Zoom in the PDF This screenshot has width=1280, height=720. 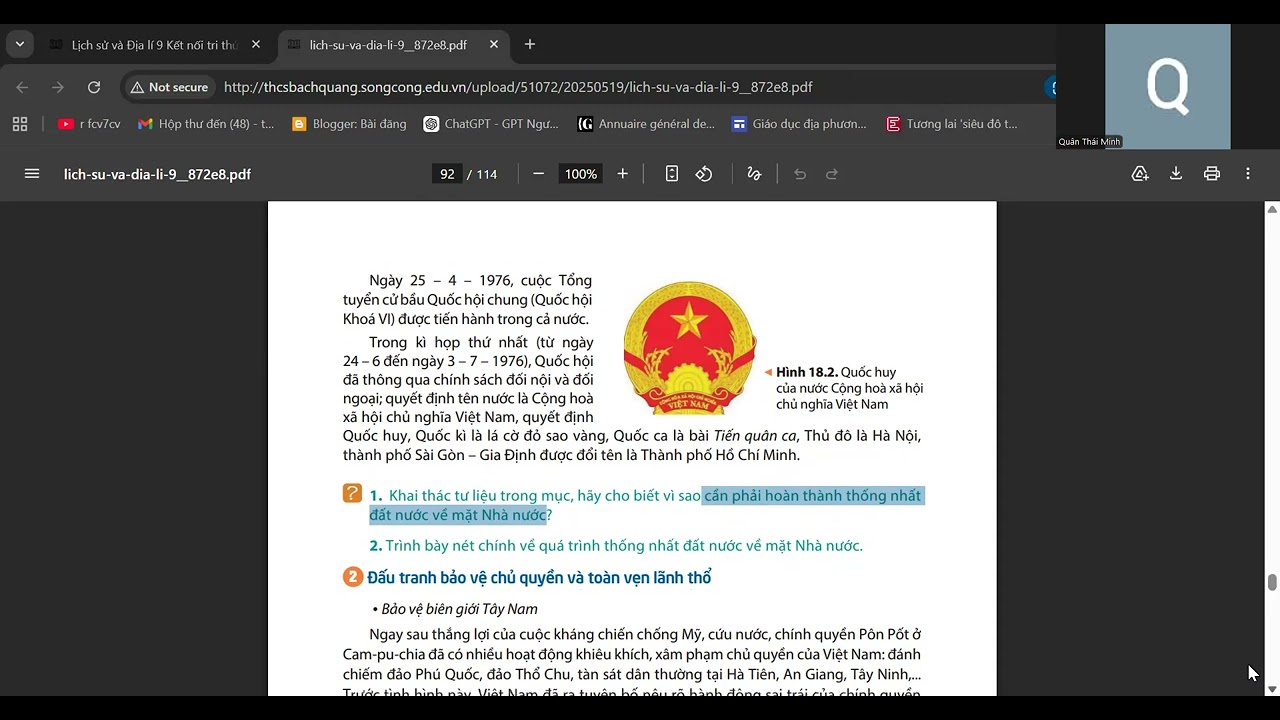point(622,174)
